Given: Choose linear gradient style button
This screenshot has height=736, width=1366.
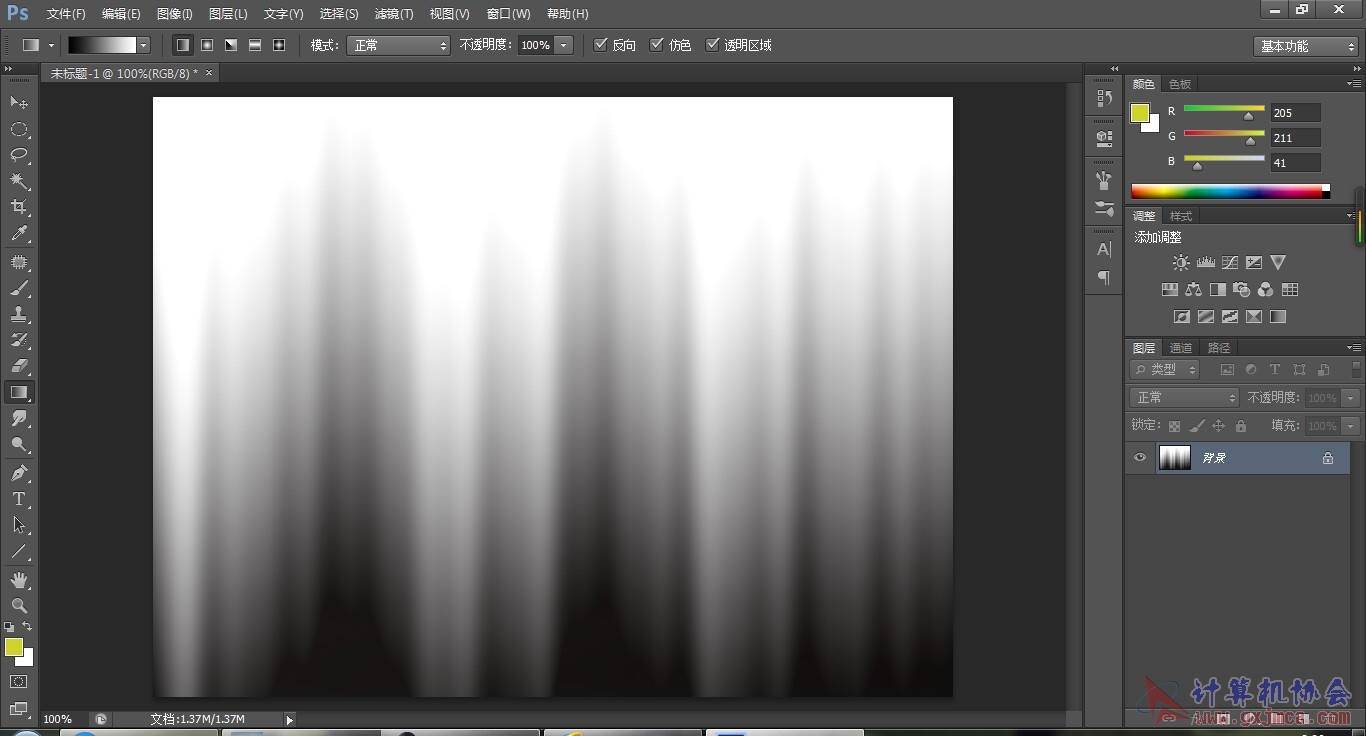Looking at the screenshot, I should tap(182, 45).
